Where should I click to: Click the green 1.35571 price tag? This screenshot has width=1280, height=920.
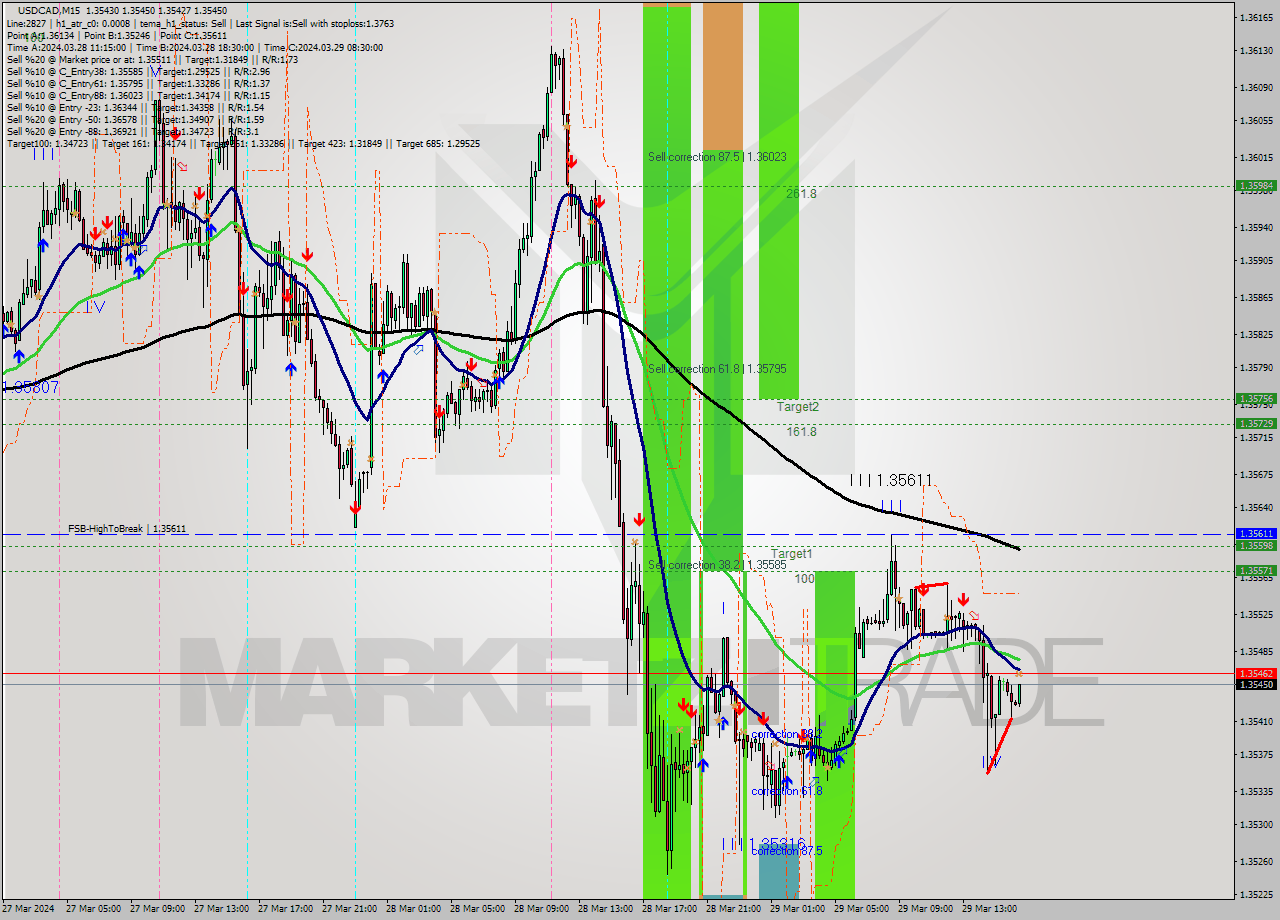click(1256, 571)
